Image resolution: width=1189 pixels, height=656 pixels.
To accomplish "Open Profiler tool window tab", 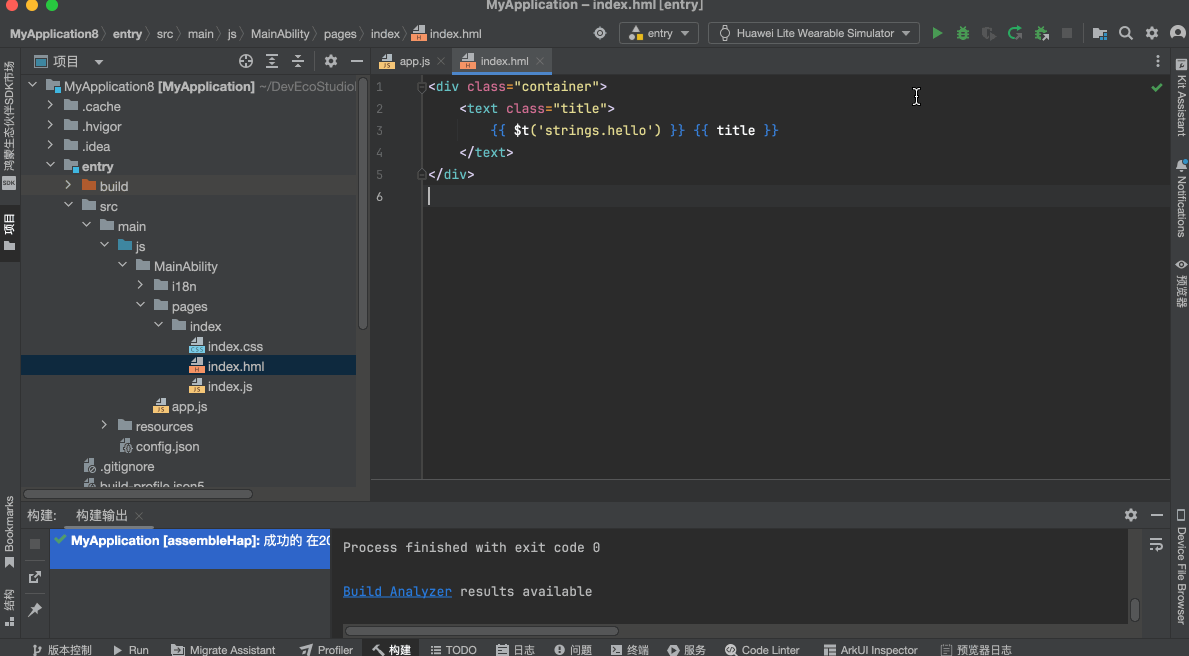I will tap(327, 650).
